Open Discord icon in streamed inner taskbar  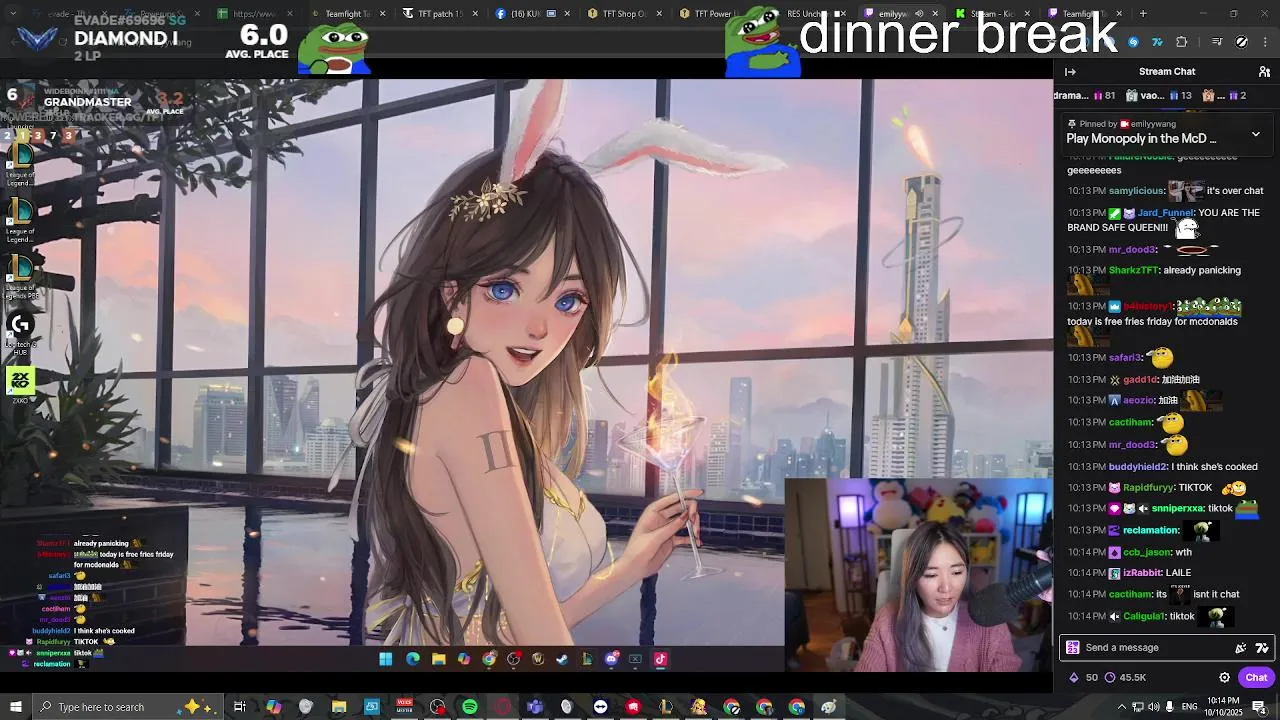(x=611, y=659)
